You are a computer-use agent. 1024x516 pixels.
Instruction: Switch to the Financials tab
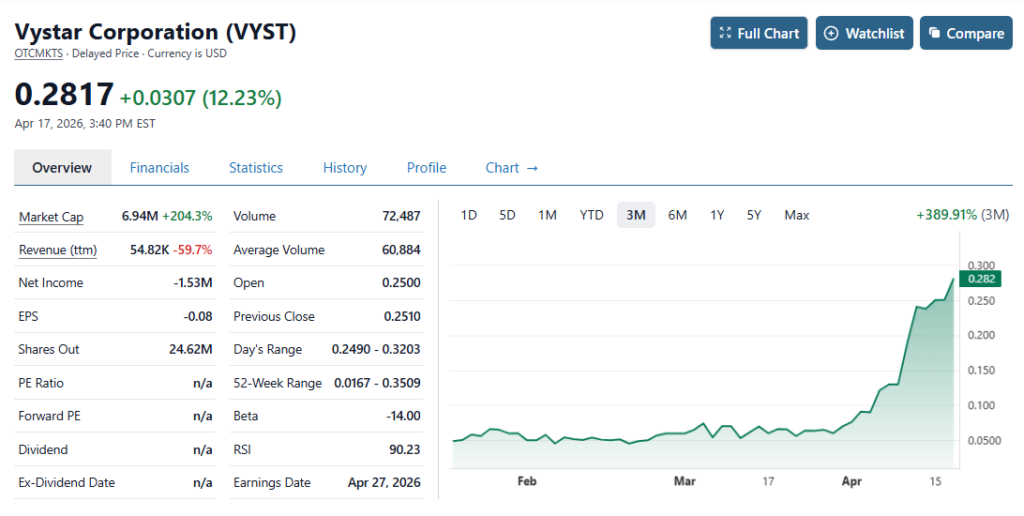[x=159, y=168]
